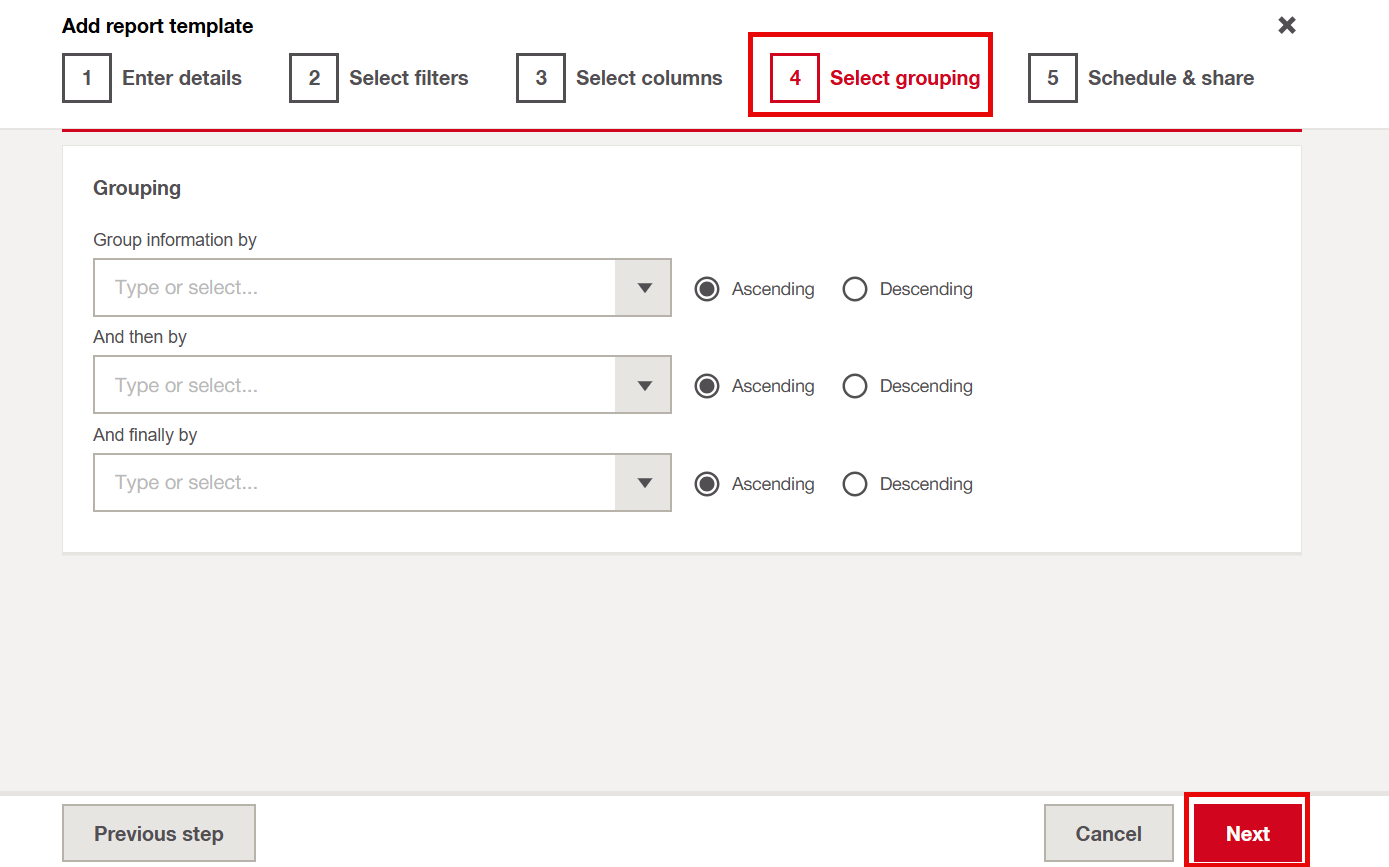1389x867 pixels.
Task: Expand the 'Group information by' dropdown arrow
Action: point(644,288)
